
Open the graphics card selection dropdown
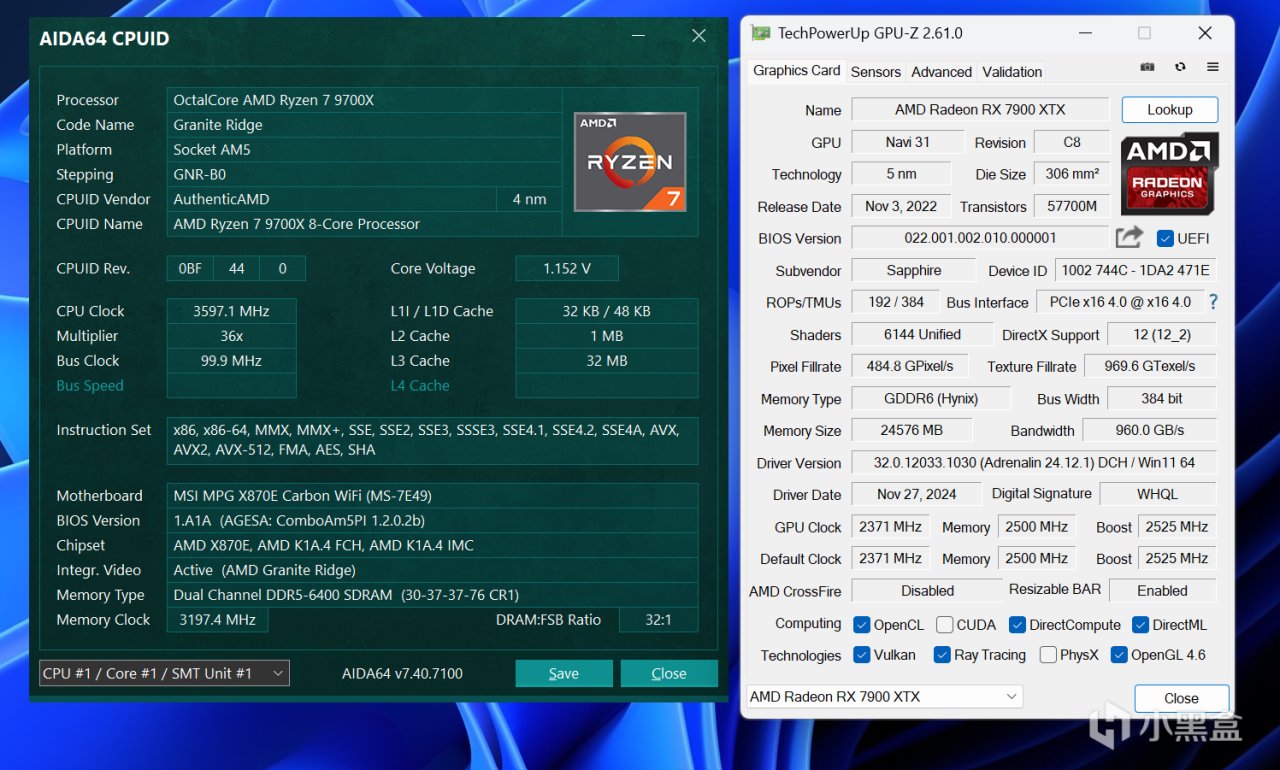coord(884,697)
